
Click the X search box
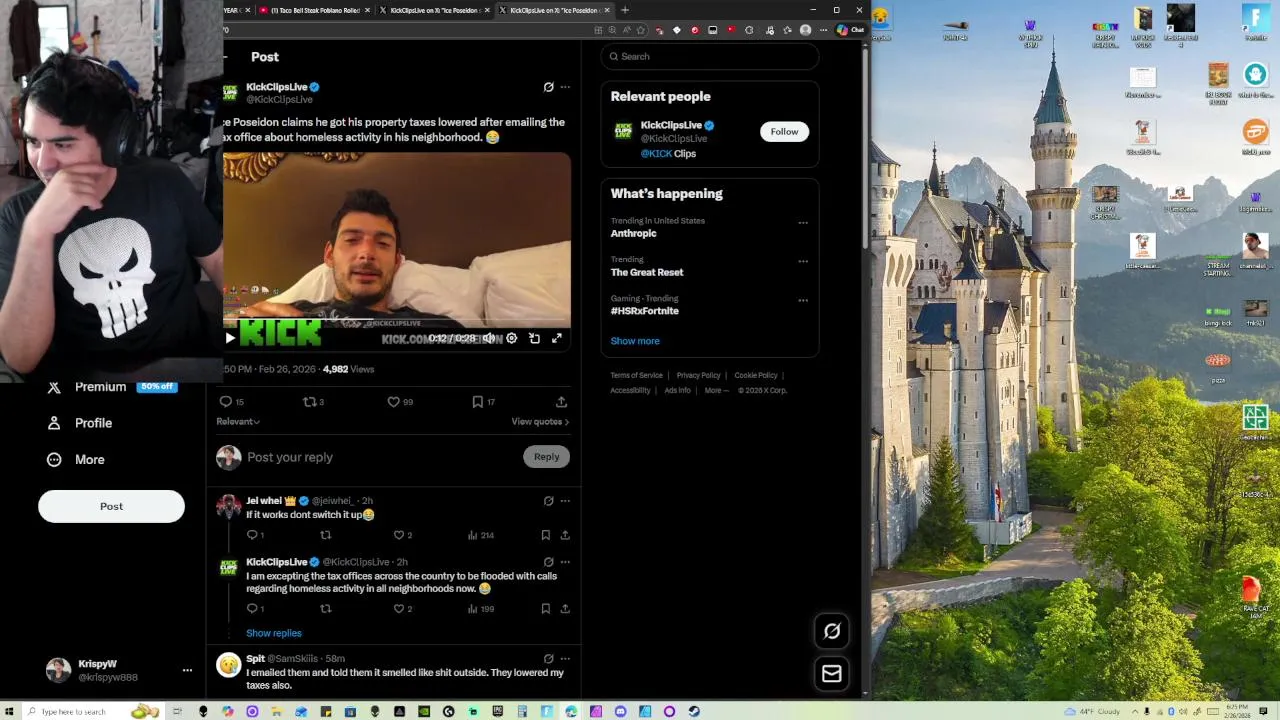(710, 56)
